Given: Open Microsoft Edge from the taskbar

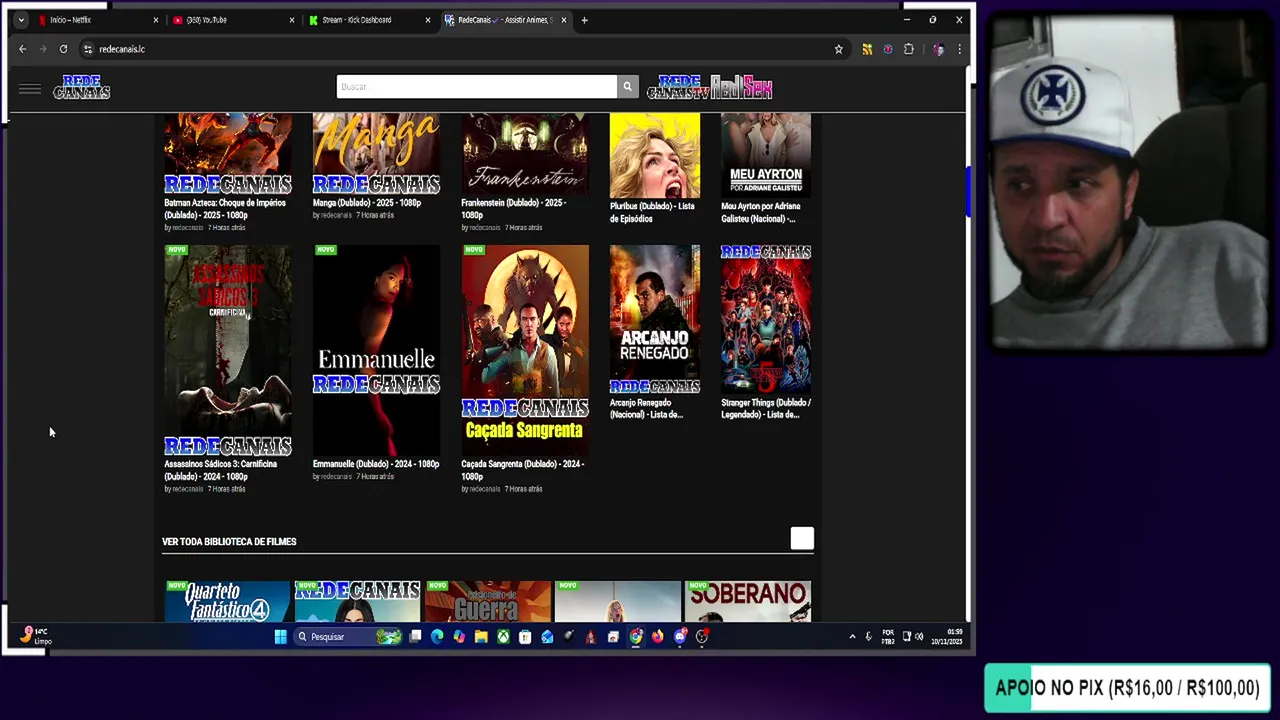Looking at the screenshot, I should tap(437, 637).
